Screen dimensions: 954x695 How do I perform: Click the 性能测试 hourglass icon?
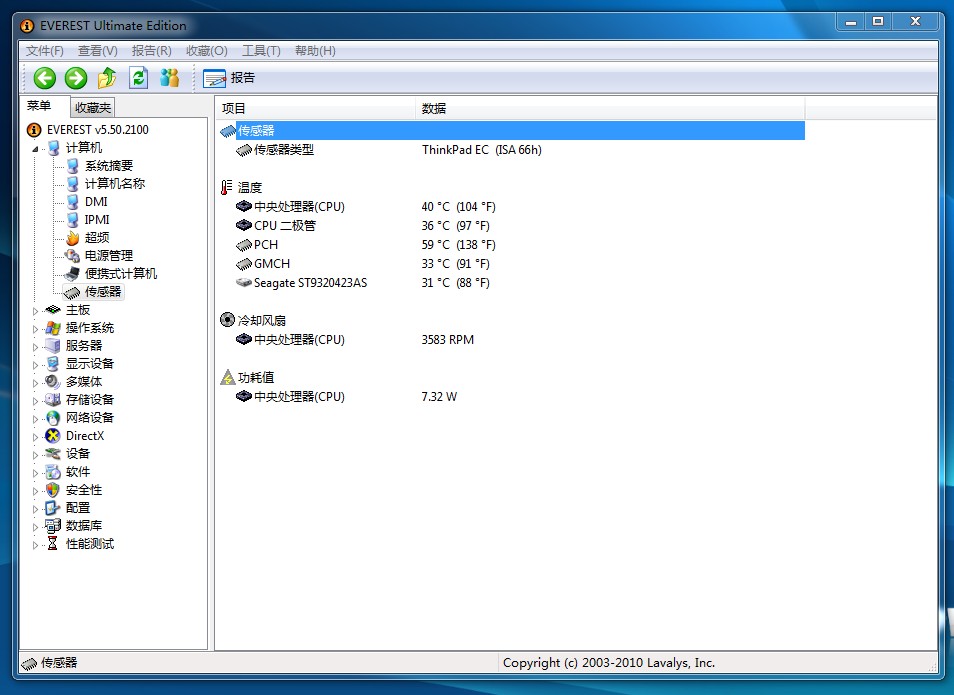[x=53, y=543]
